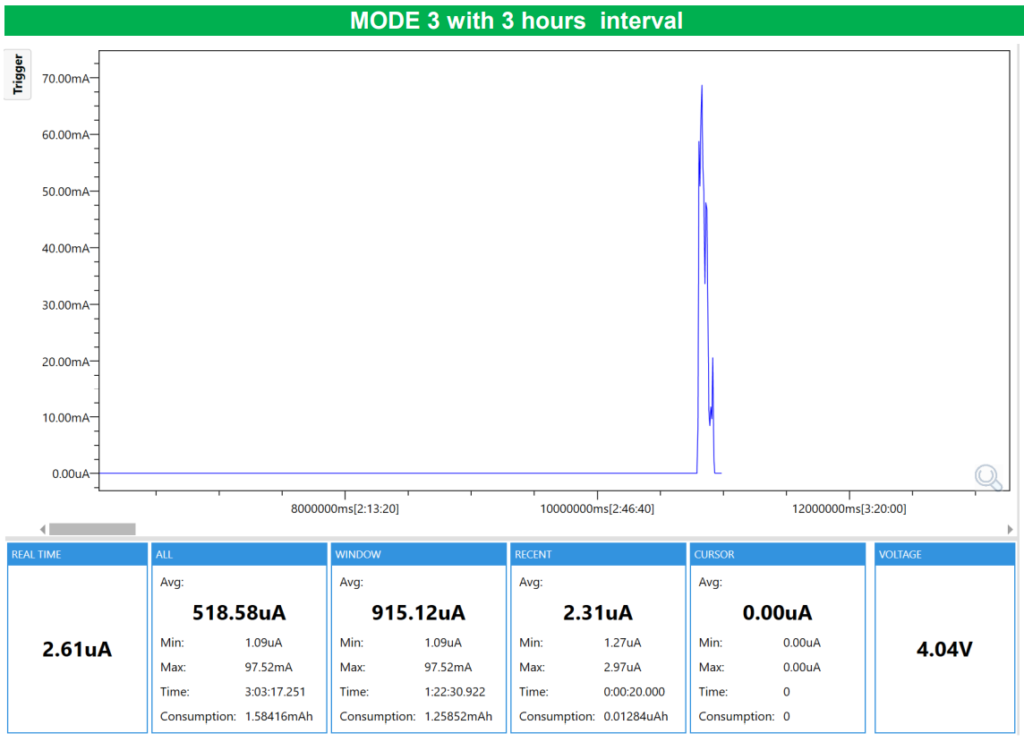Click the 2.61uA real-time current value
The image size is (1024, 742).
coord(77,649)
